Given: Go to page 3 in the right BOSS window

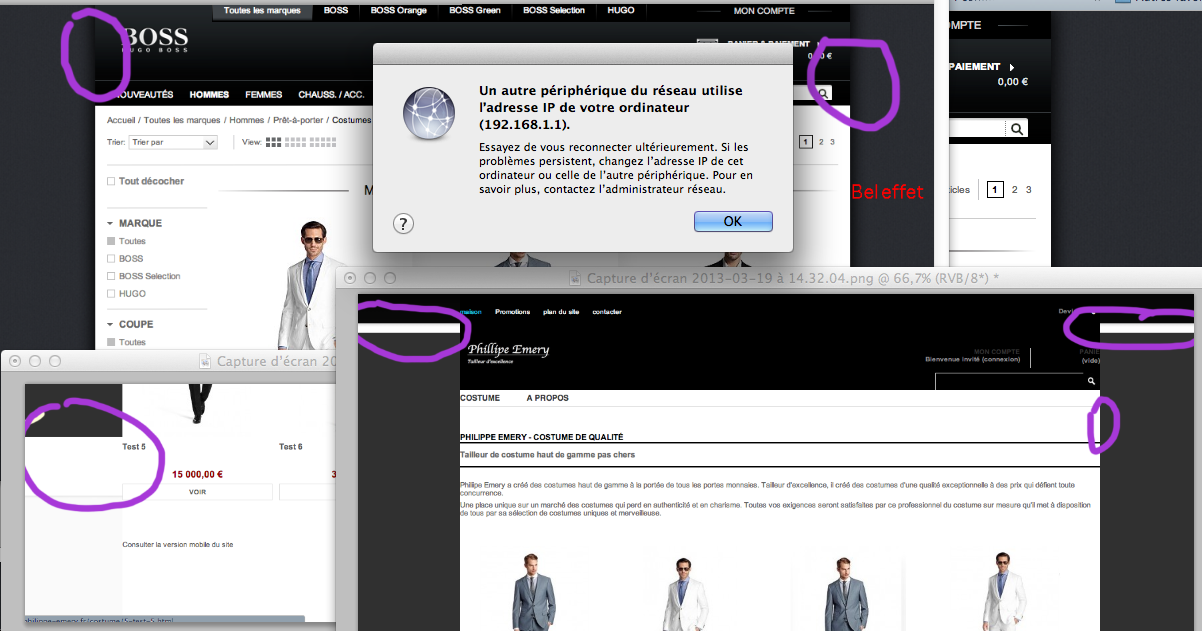Looking at the screenshot, I should (x=1028, y=189).
